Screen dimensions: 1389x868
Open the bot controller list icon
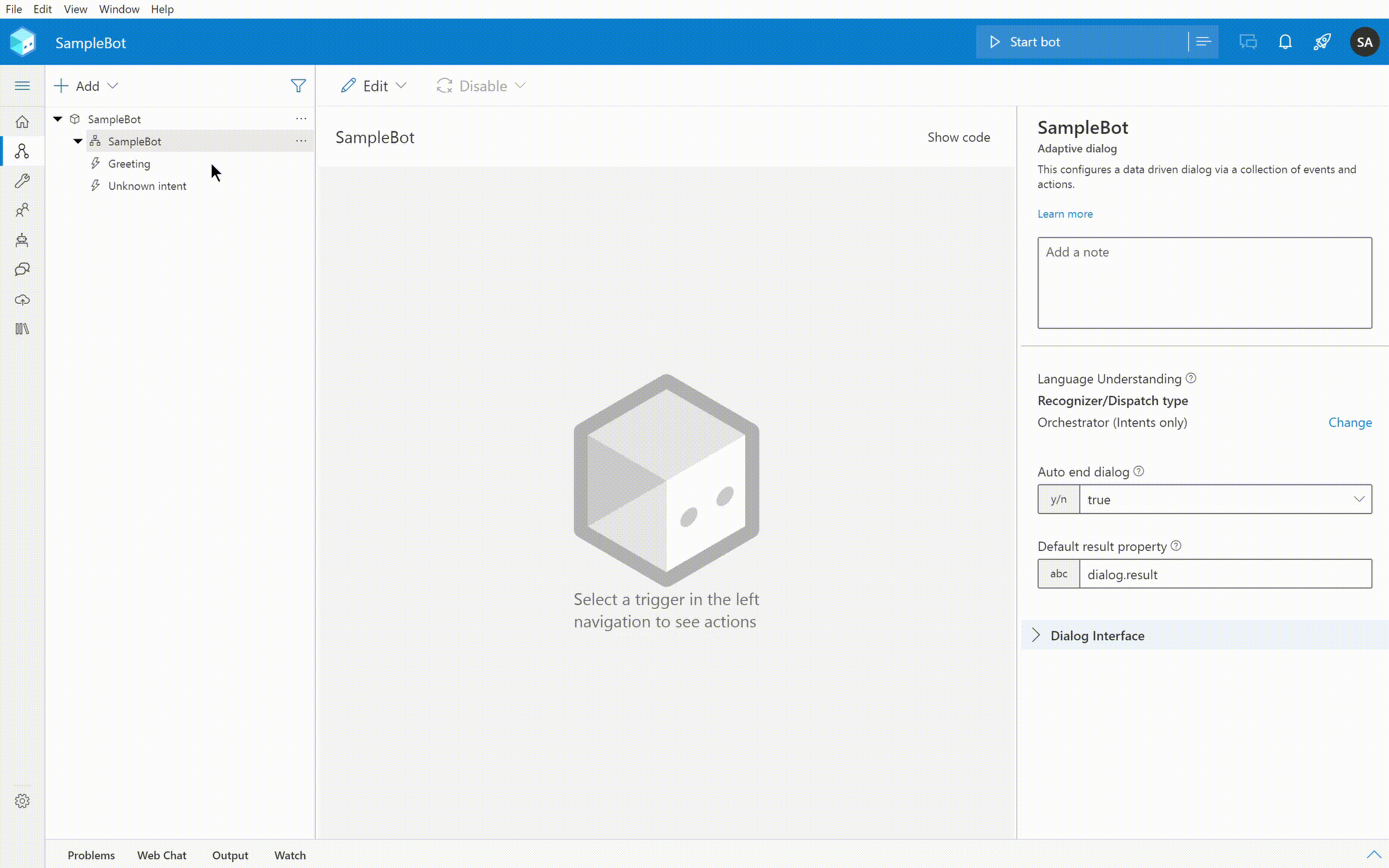pos(1203,42)
